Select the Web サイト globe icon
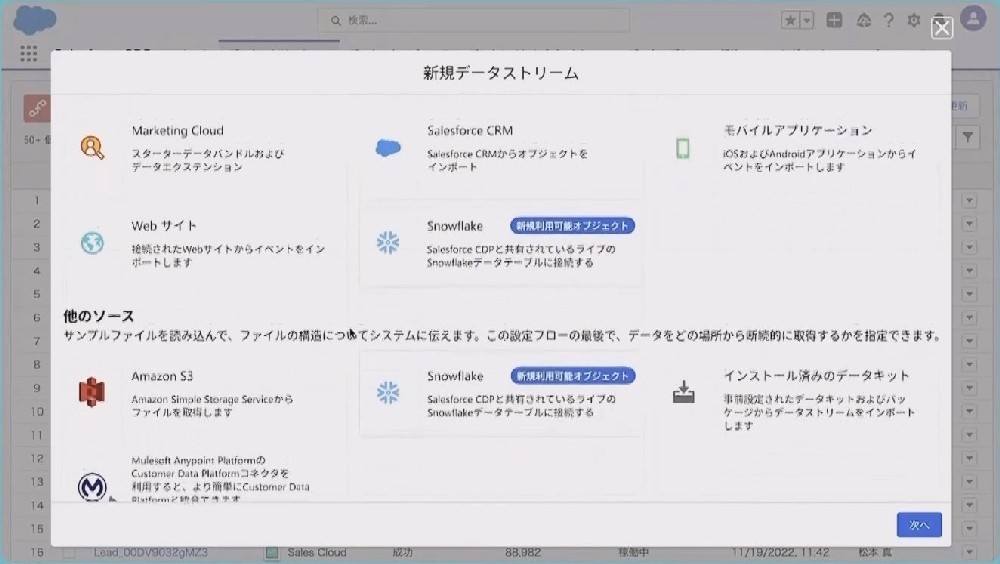This screenshot has height=564, width=1000. [x=92, y=243]
